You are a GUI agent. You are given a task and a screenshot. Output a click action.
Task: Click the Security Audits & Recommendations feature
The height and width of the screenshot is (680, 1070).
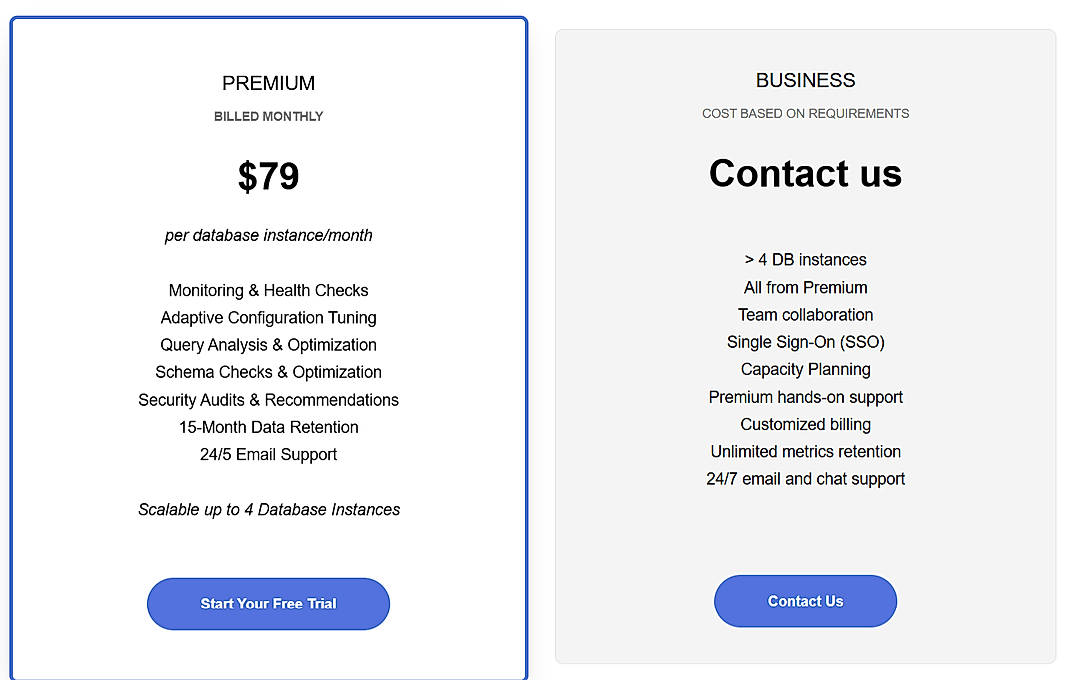(x=268, y=399)
